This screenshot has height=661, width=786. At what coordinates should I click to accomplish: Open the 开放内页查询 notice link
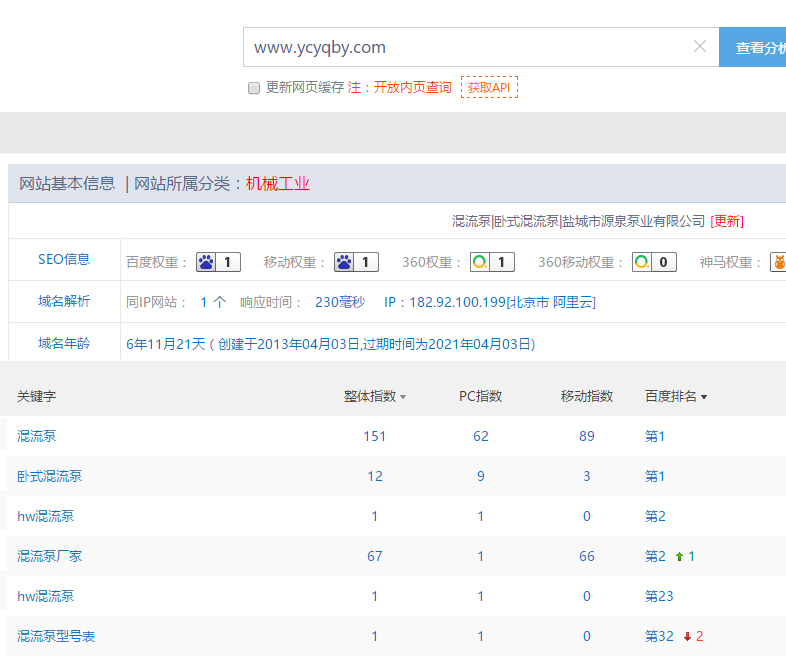[x=412, y=88]
